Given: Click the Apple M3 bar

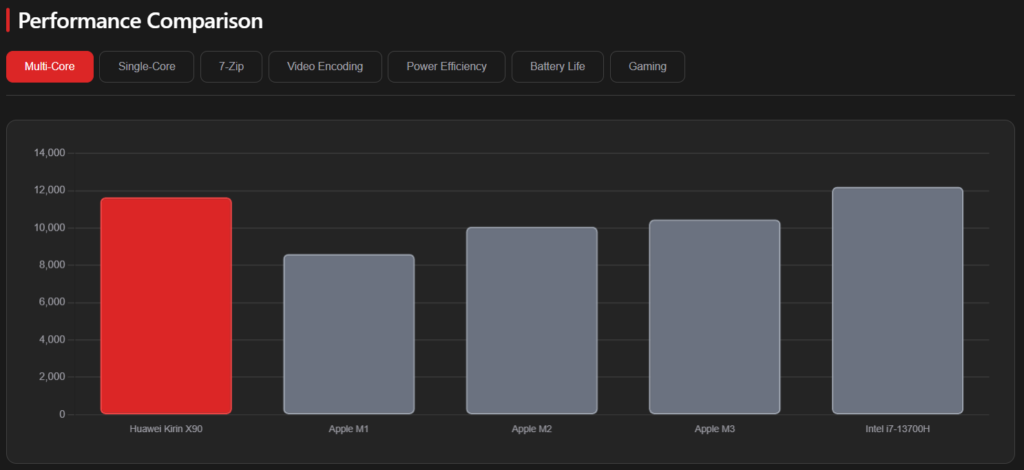Looking at the screenshot, I should click(714, 317).
